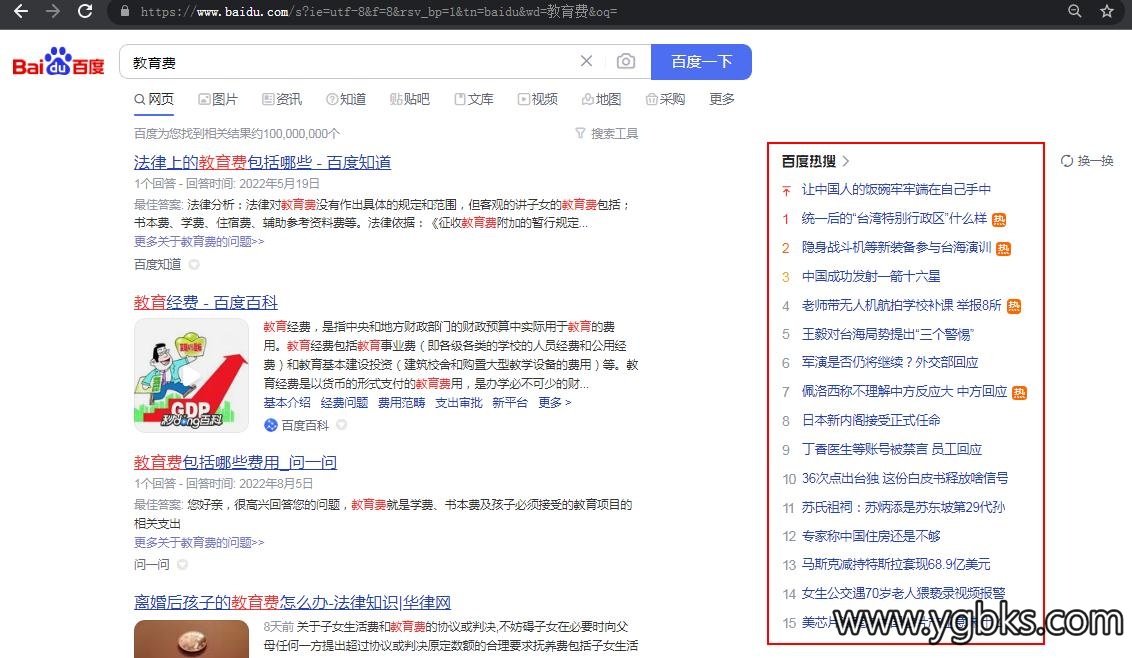Image resolution: width=1132 pixels, height=658 pixels.
Task: Refresh hot list with 换一换
Action: tap(1087, 161)
